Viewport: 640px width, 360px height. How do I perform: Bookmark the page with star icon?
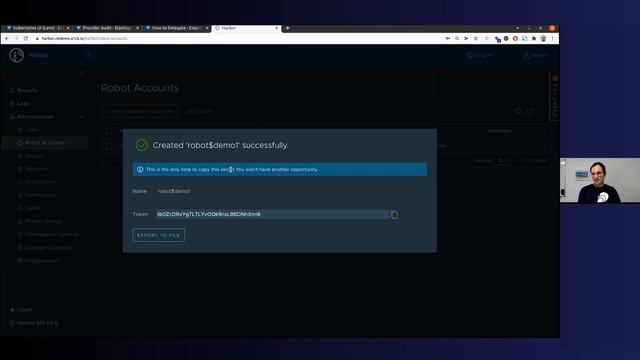pyautogui.click(x=476, y=38)
